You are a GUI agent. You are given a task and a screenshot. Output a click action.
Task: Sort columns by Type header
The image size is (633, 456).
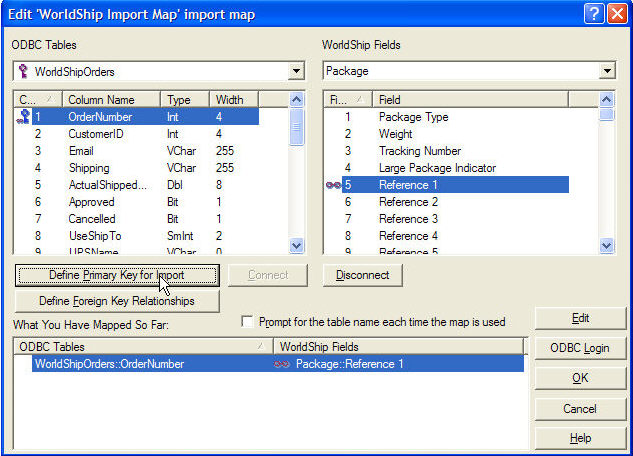click(x=185, y=100)
